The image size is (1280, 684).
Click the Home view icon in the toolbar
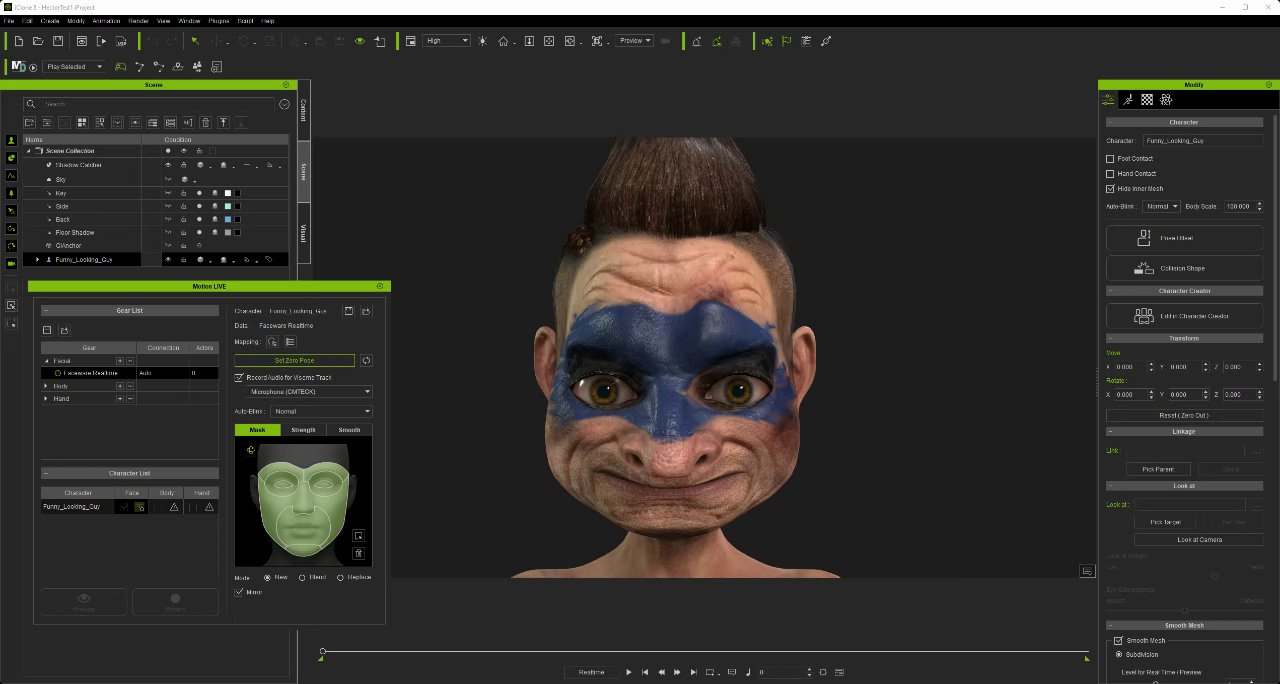pyautogui.click(x=503, y=41)
